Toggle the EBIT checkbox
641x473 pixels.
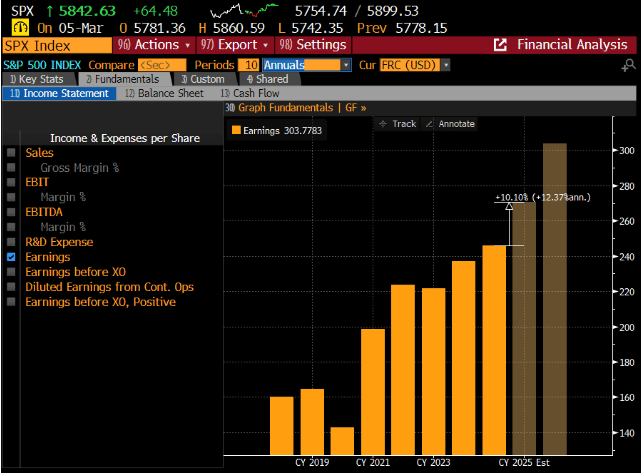pos(11,182)
